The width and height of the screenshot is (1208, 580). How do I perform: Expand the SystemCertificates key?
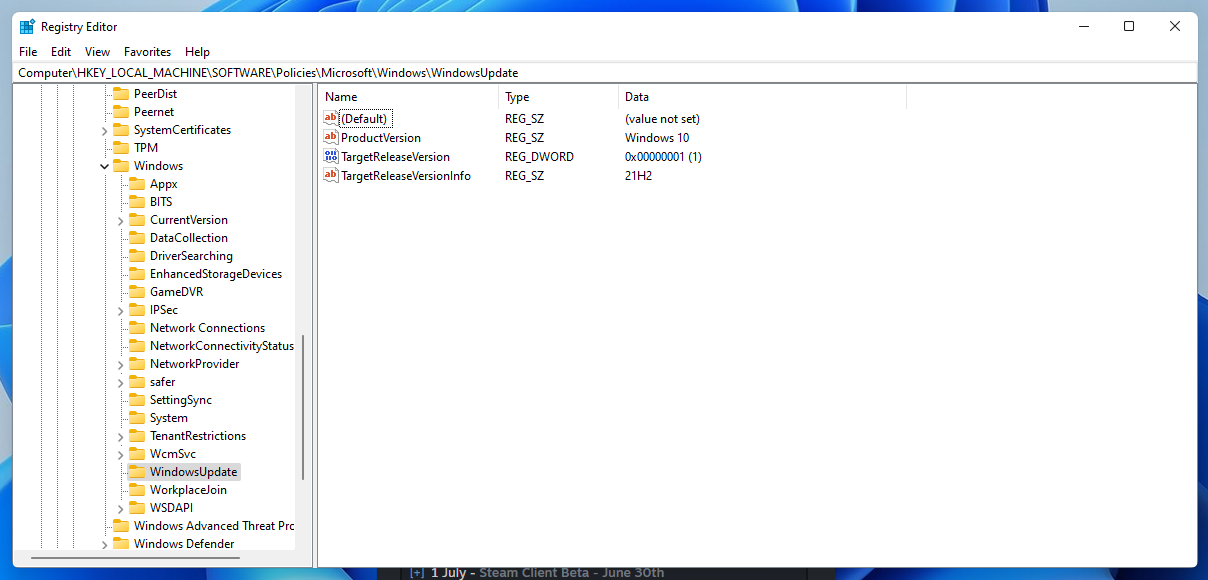point(105,130)
